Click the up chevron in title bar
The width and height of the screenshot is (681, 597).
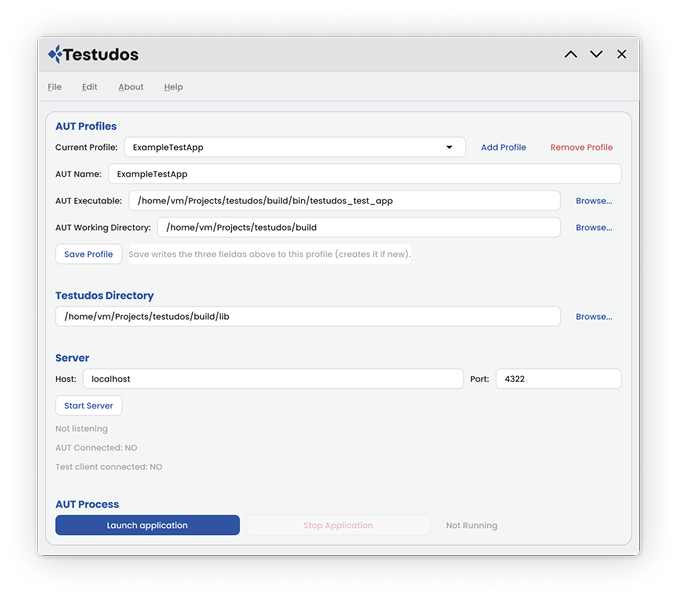571,54
